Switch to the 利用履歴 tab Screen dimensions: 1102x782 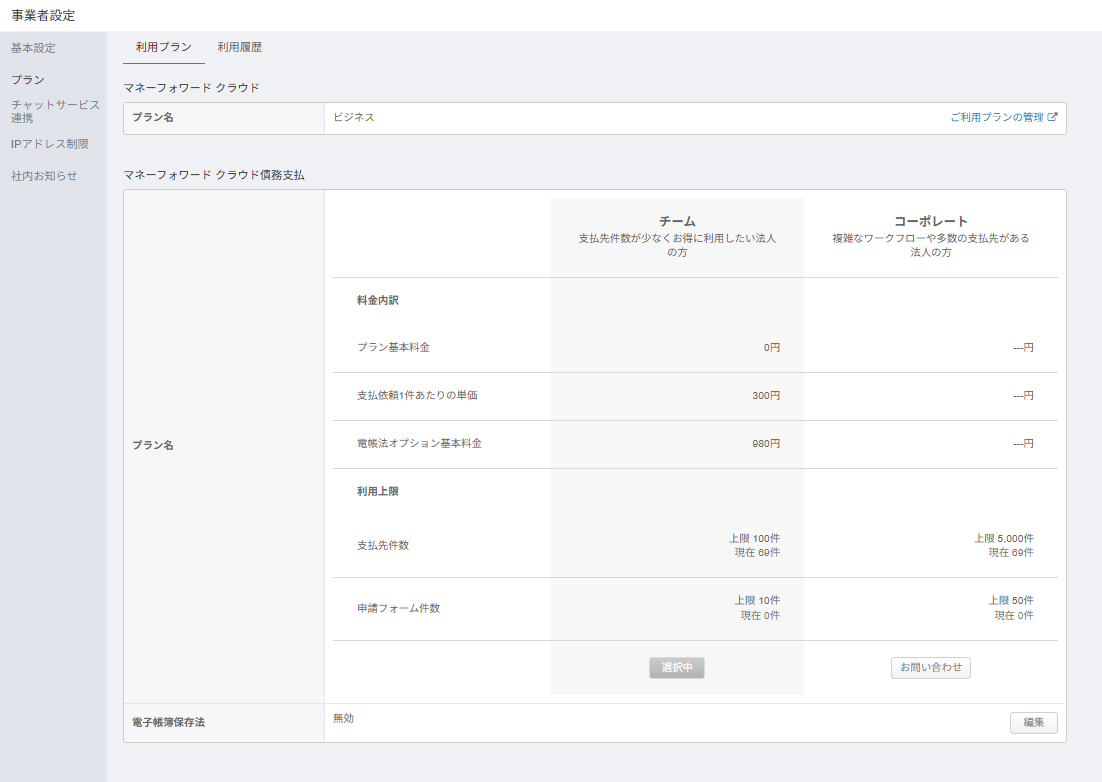pyautogui.click(x=240, y=47)
